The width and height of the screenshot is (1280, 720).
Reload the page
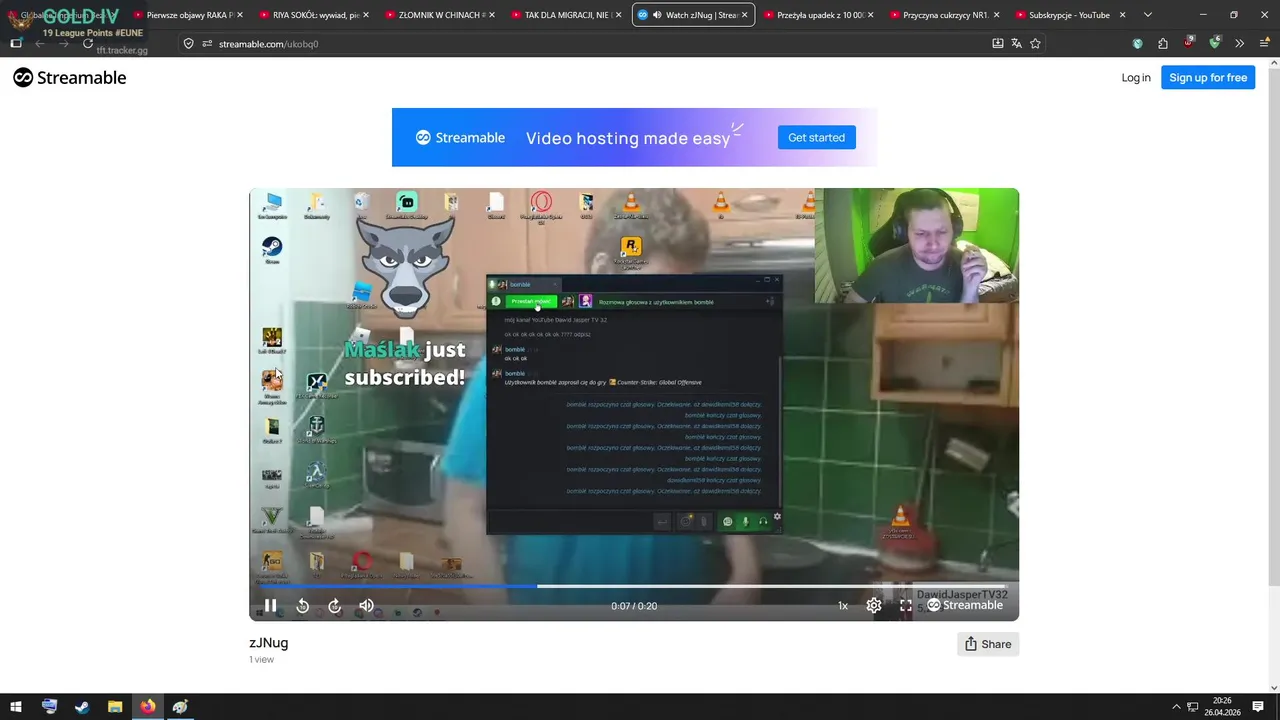pos(88,44)
